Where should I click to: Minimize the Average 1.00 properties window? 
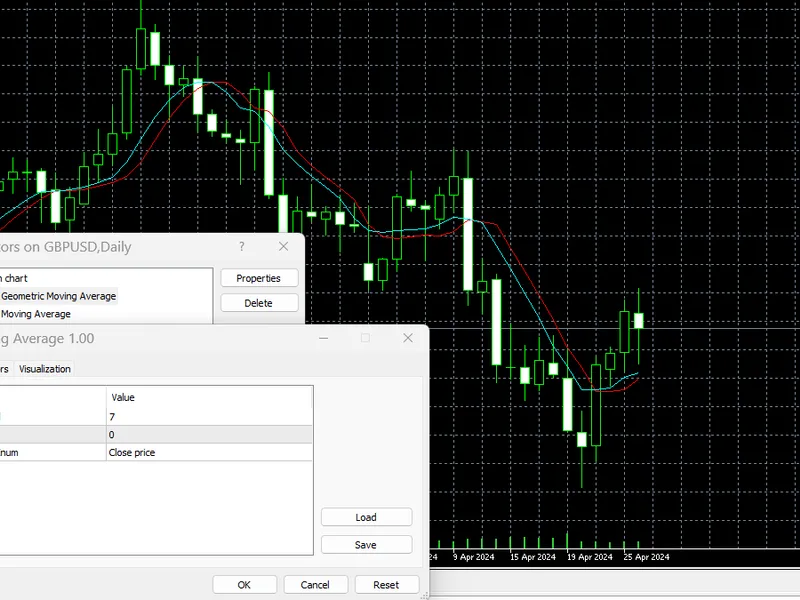[x=323, y=338]
